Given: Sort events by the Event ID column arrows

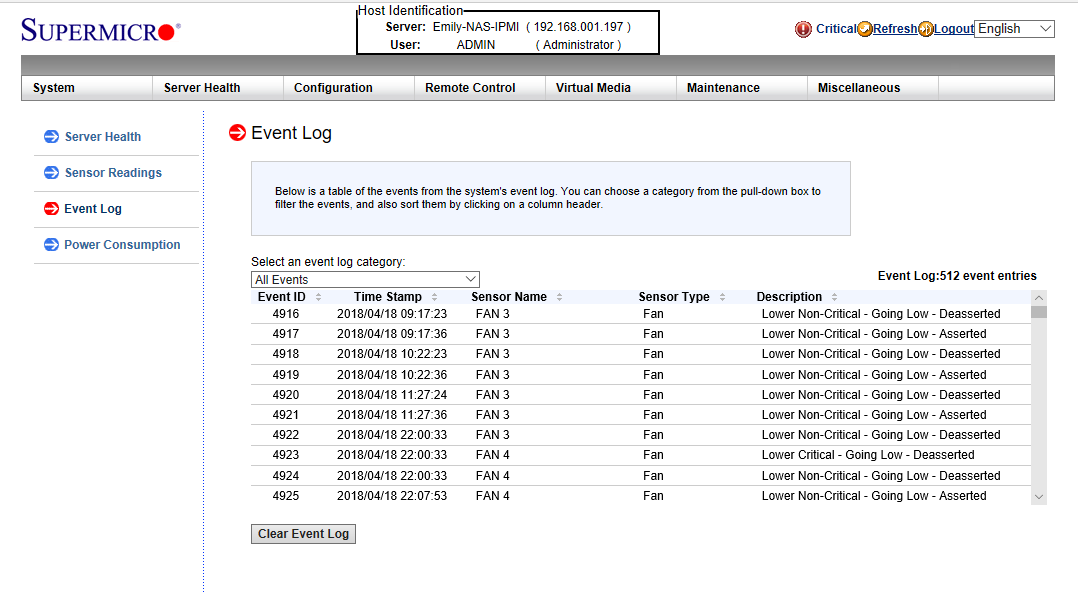Looking at the screenshot, I should tap(318, 297).
